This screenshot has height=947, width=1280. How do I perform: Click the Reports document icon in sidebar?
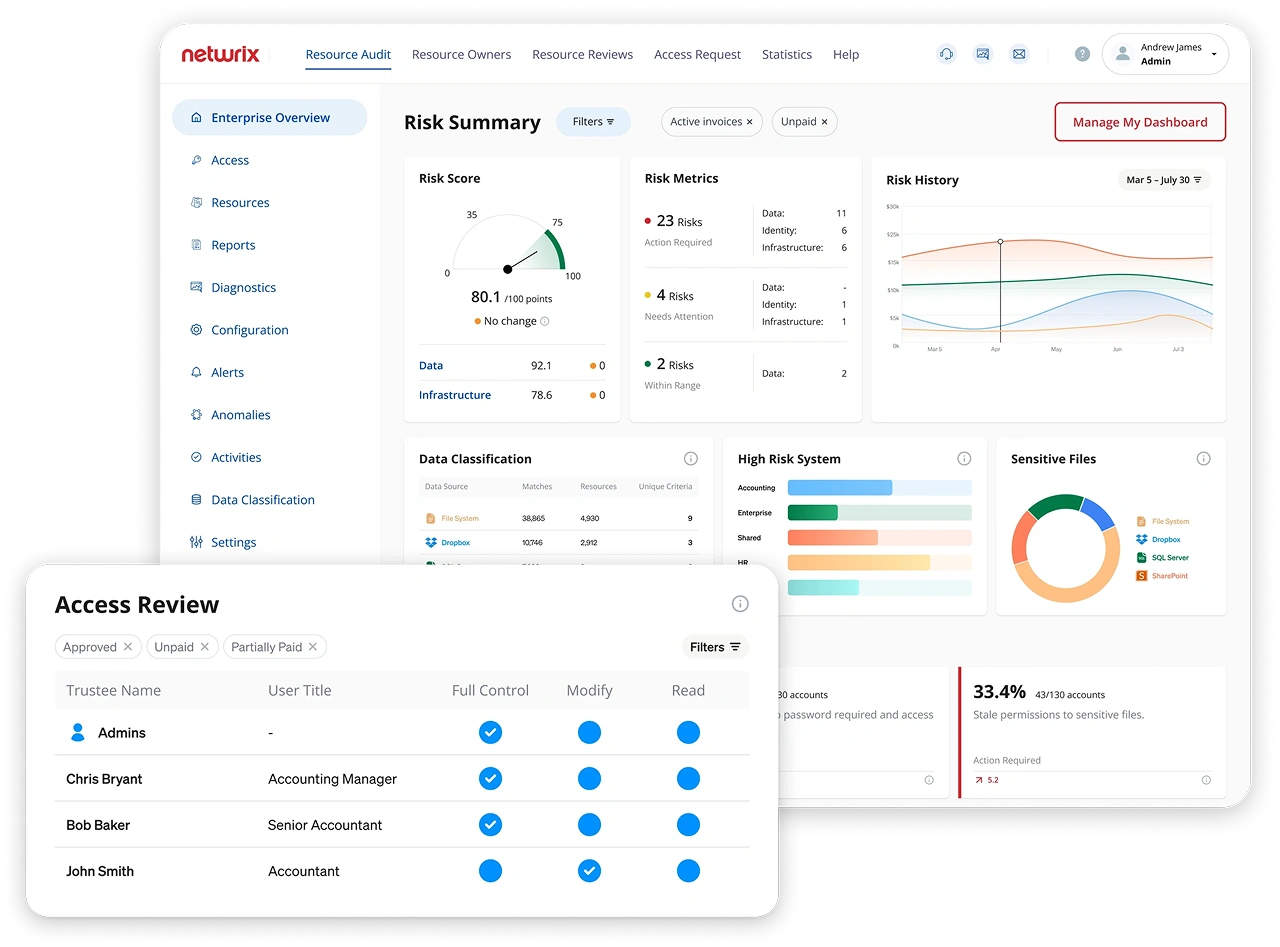[196, 245]
